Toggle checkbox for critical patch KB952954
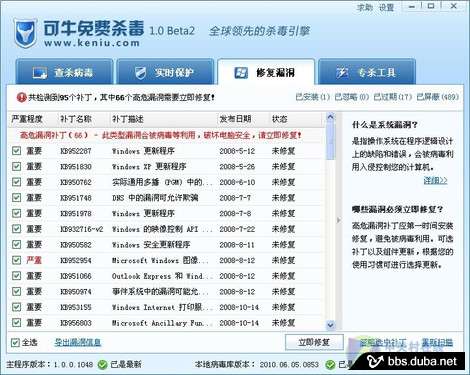The width and height of the screenshot is (470, 375). tap(16, 260)
